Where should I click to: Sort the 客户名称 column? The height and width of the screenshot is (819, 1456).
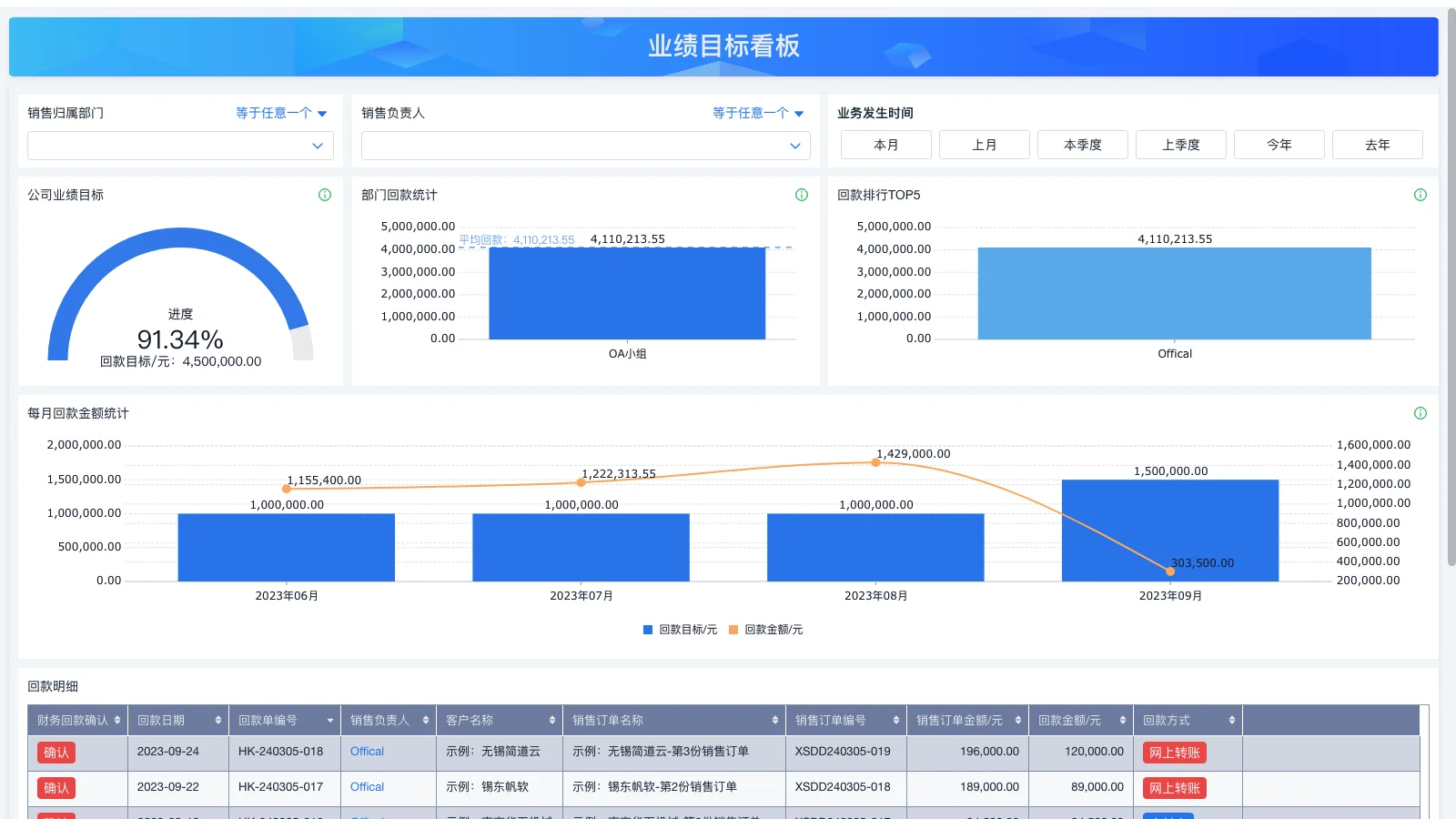551,720
